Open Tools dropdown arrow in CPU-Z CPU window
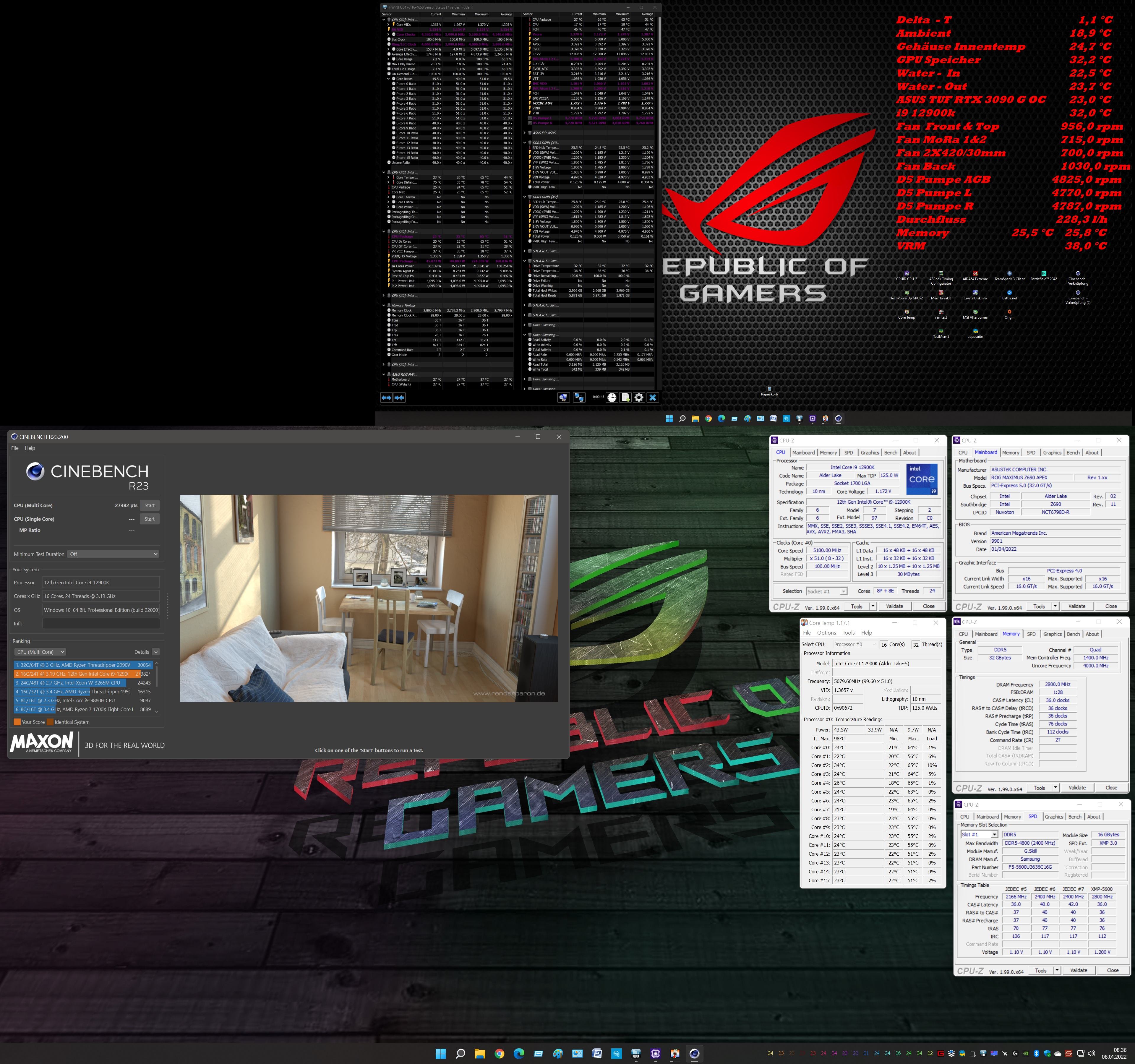The height and width of the screenshot is (1064, 1135). pyautogui.click(x=872, y=606)
